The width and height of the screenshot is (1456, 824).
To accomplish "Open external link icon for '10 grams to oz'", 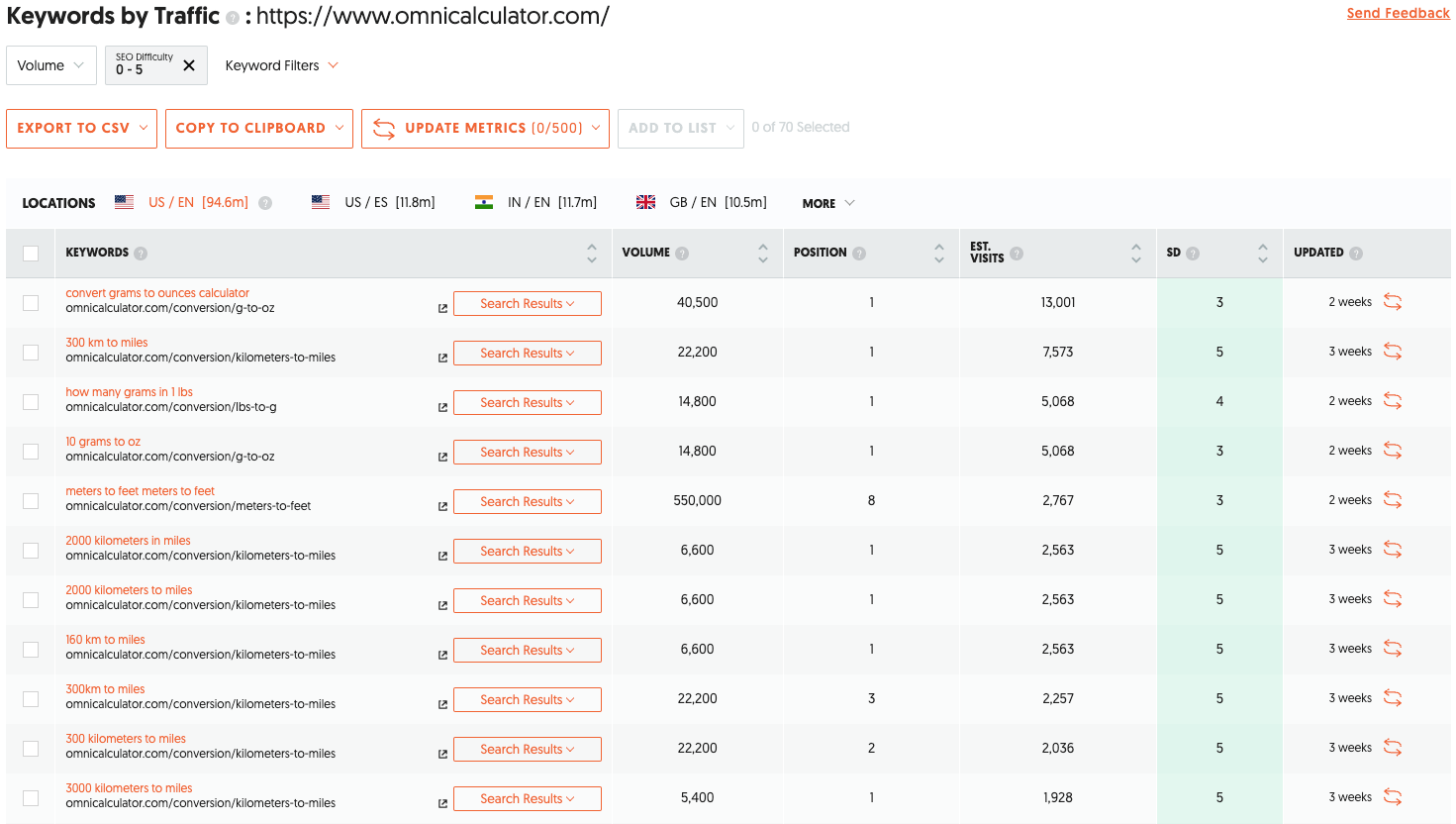I will (442, 457).
